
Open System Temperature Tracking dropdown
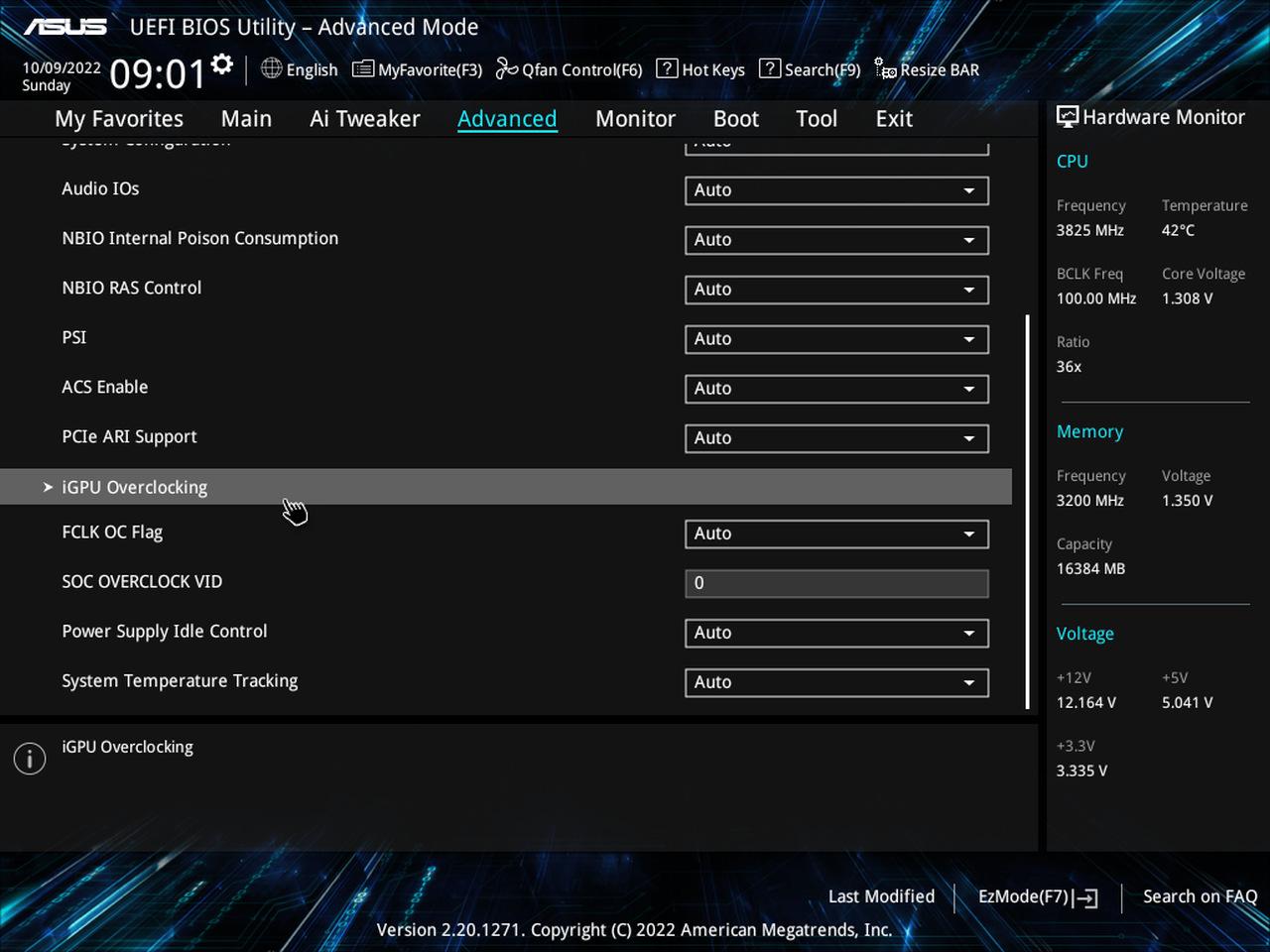click(x=836, y=682)
